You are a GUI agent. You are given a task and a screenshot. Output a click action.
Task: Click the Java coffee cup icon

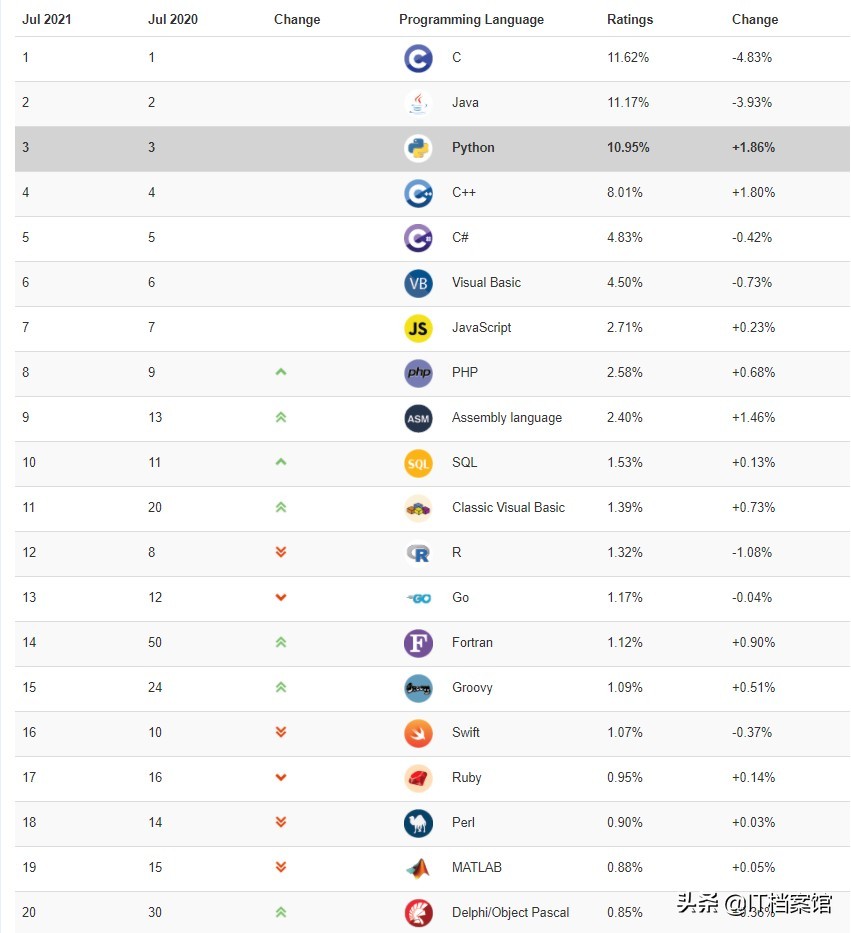(418, 103)
